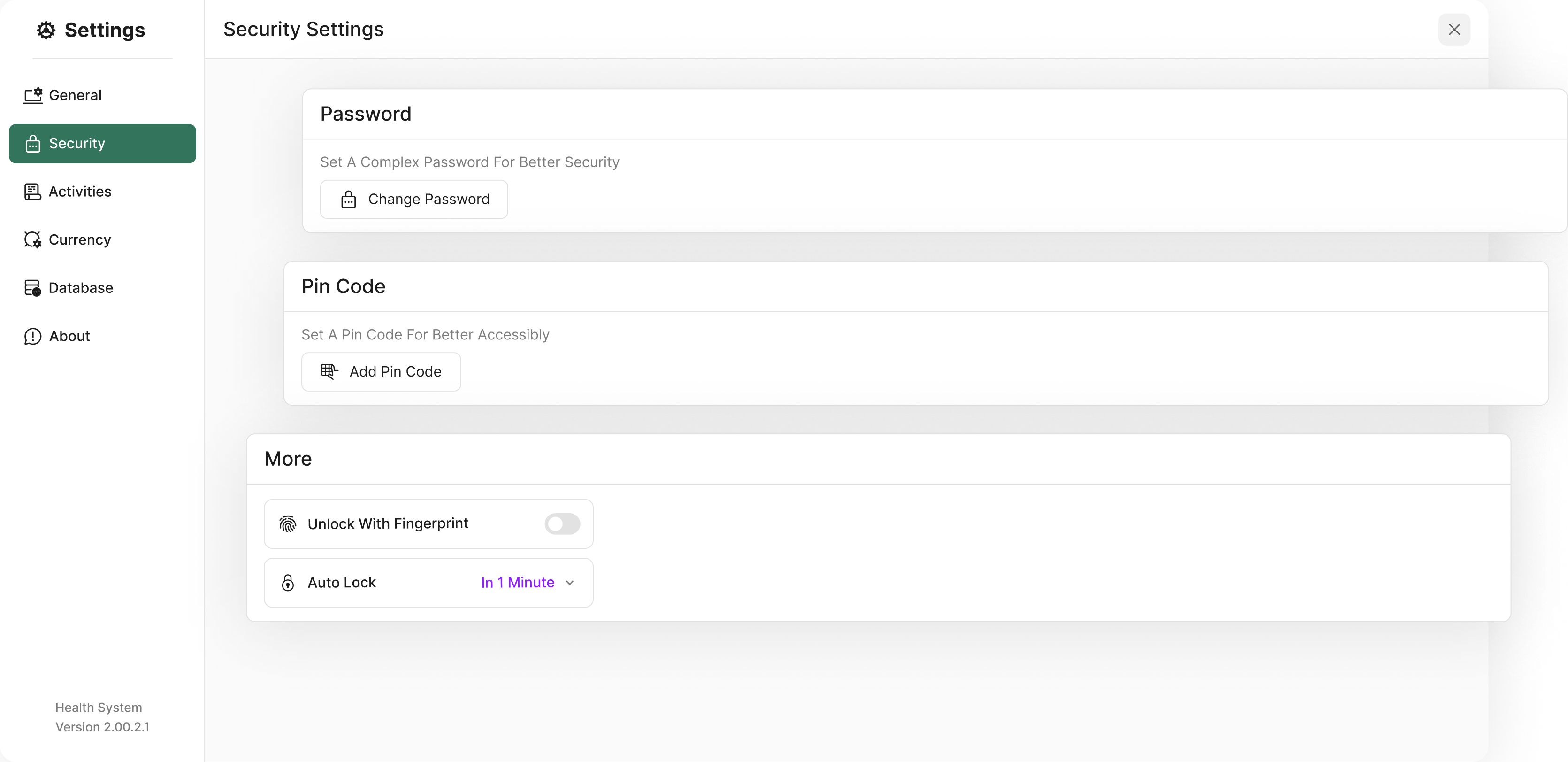
Task: Click the About info icon
Action: click(32, 336)
